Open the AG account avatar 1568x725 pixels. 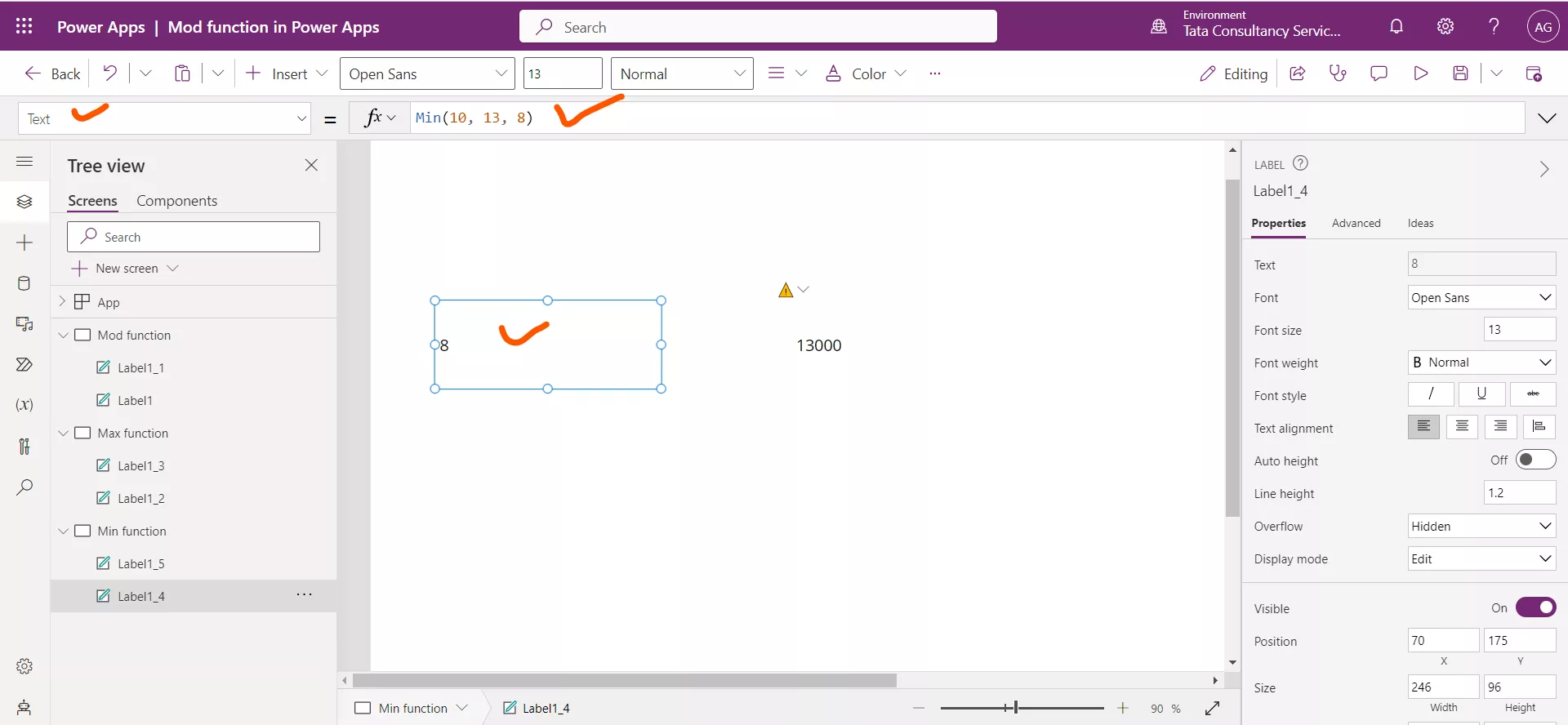coord(1543,26)
